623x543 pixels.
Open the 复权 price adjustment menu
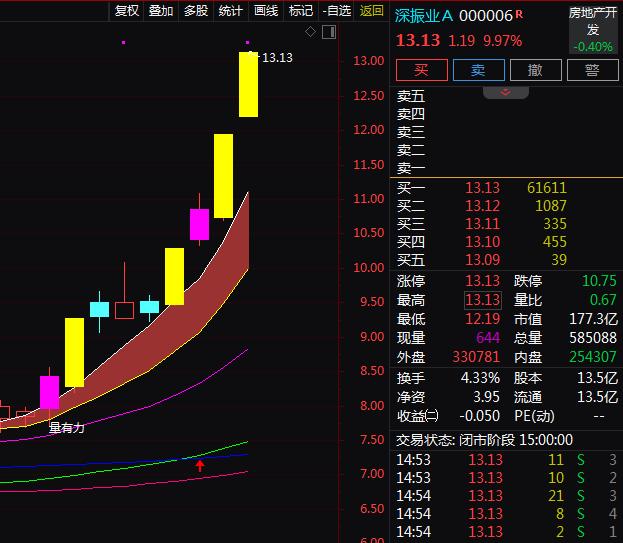tap(127, 11)
